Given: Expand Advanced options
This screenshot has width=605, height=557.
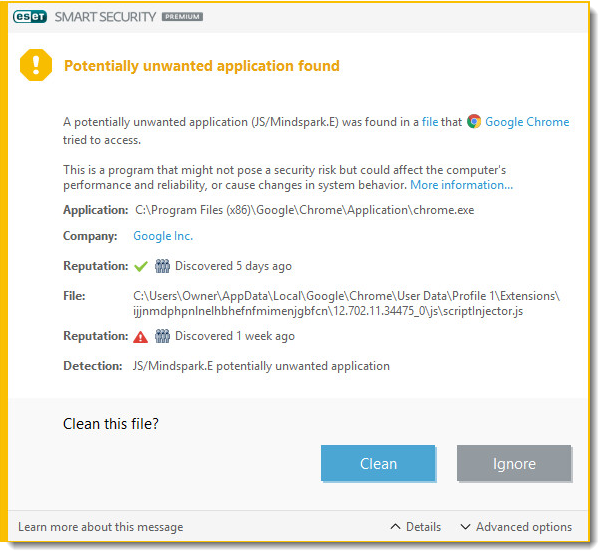Looking at the screenshot, I should pyautogui.click(x=516, y=527).
